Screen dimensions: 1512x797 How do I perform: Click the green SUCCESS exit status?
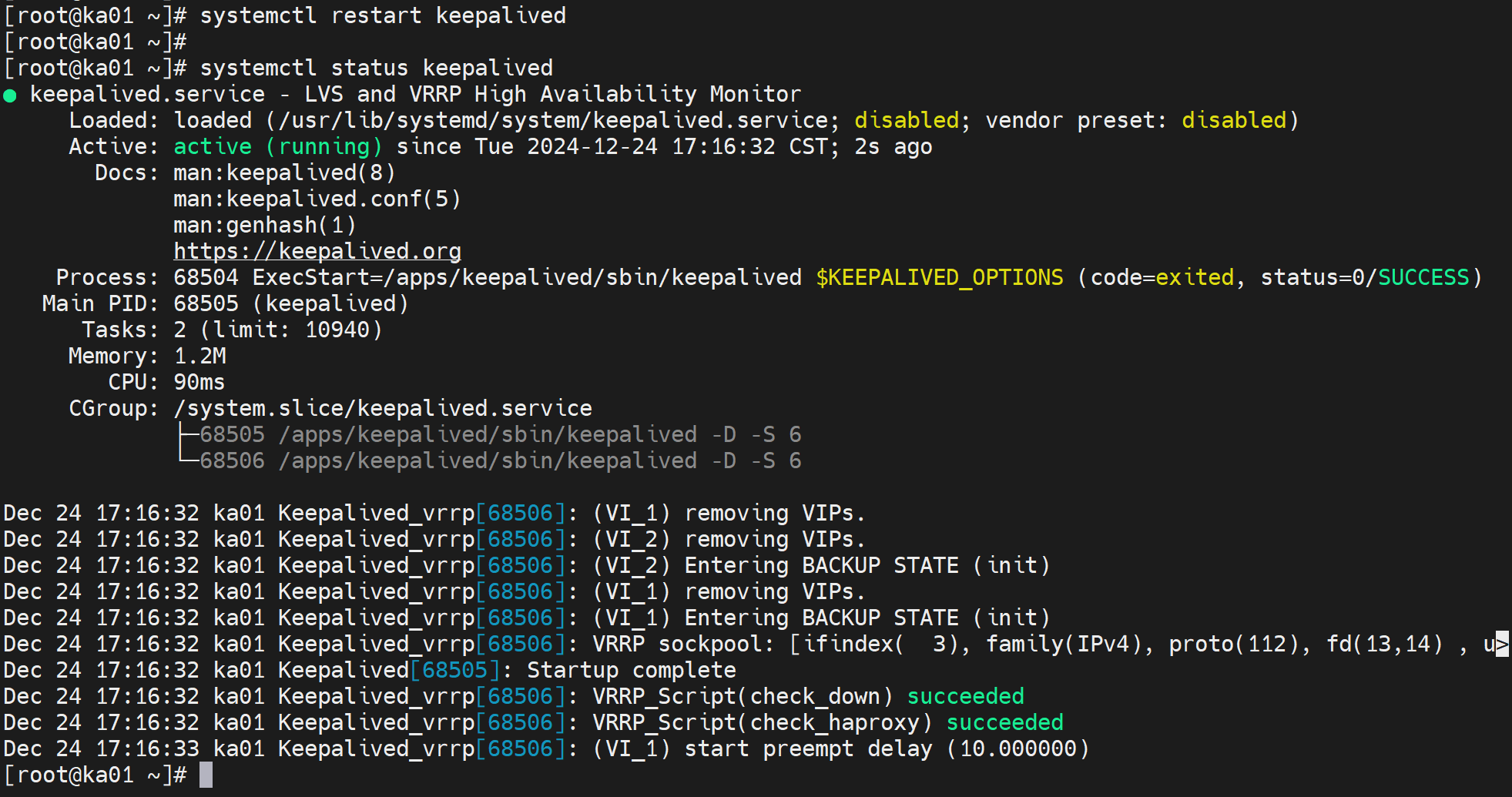tap(1423, 277)
